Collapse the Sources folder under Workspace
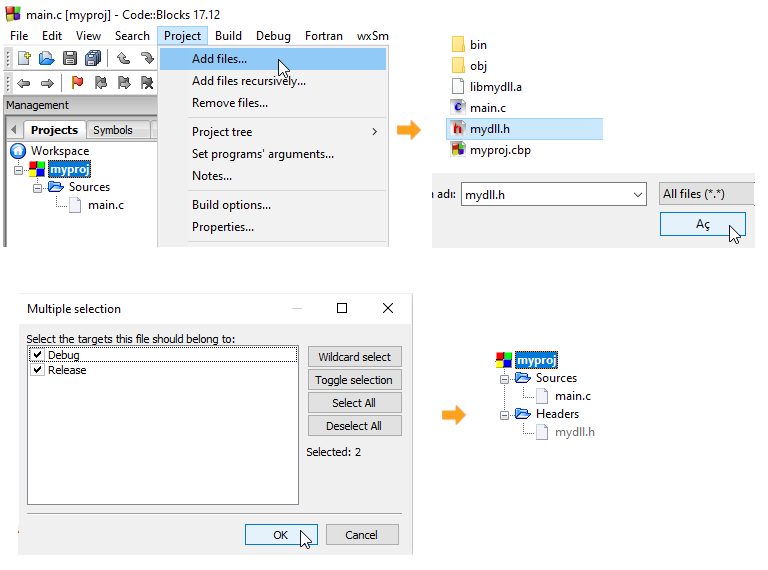Image resolution: width=768 pixels, height=570 pixels. (37, 188)
